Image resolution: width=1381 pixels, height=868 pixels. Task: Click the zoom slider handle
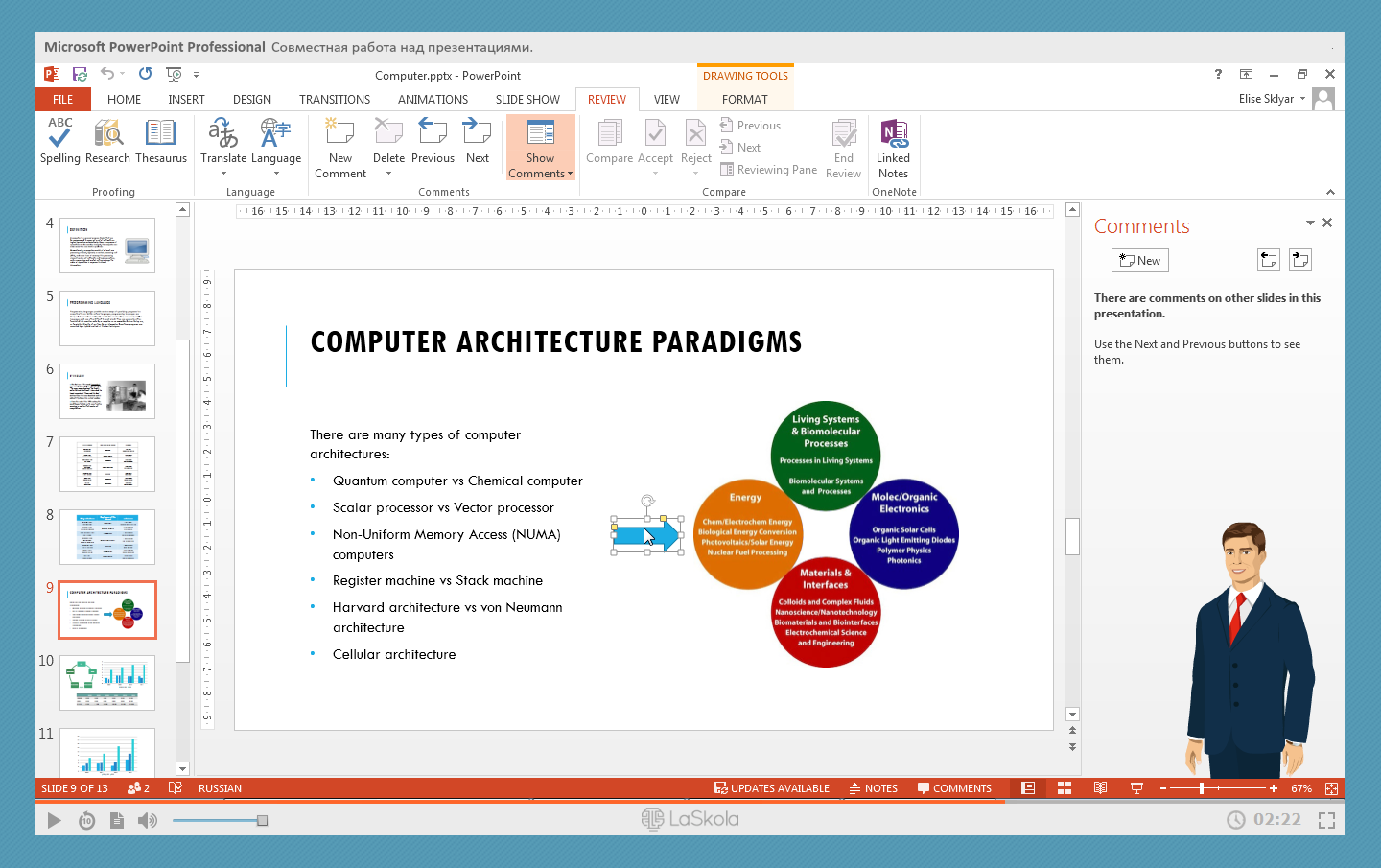tap(1202, 788)
